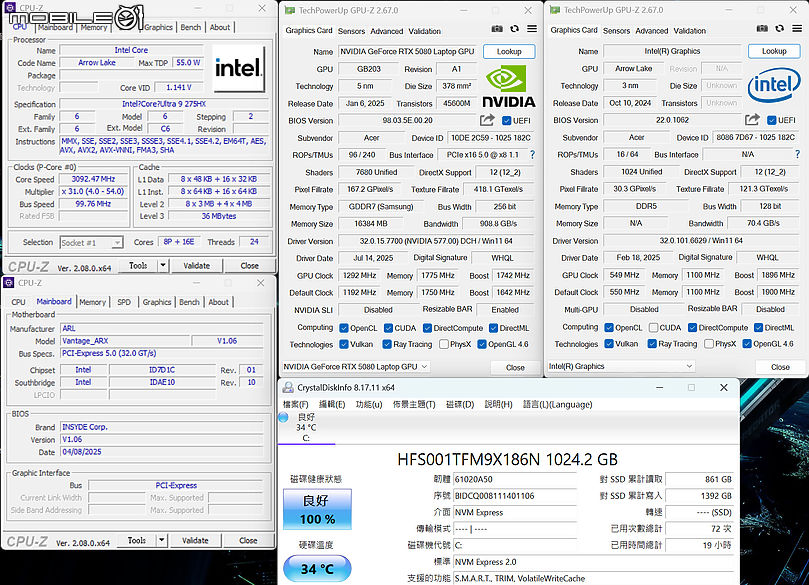
Task: Switch to Advanced tab in Intel GPU-Z
Action: point(652,30)
